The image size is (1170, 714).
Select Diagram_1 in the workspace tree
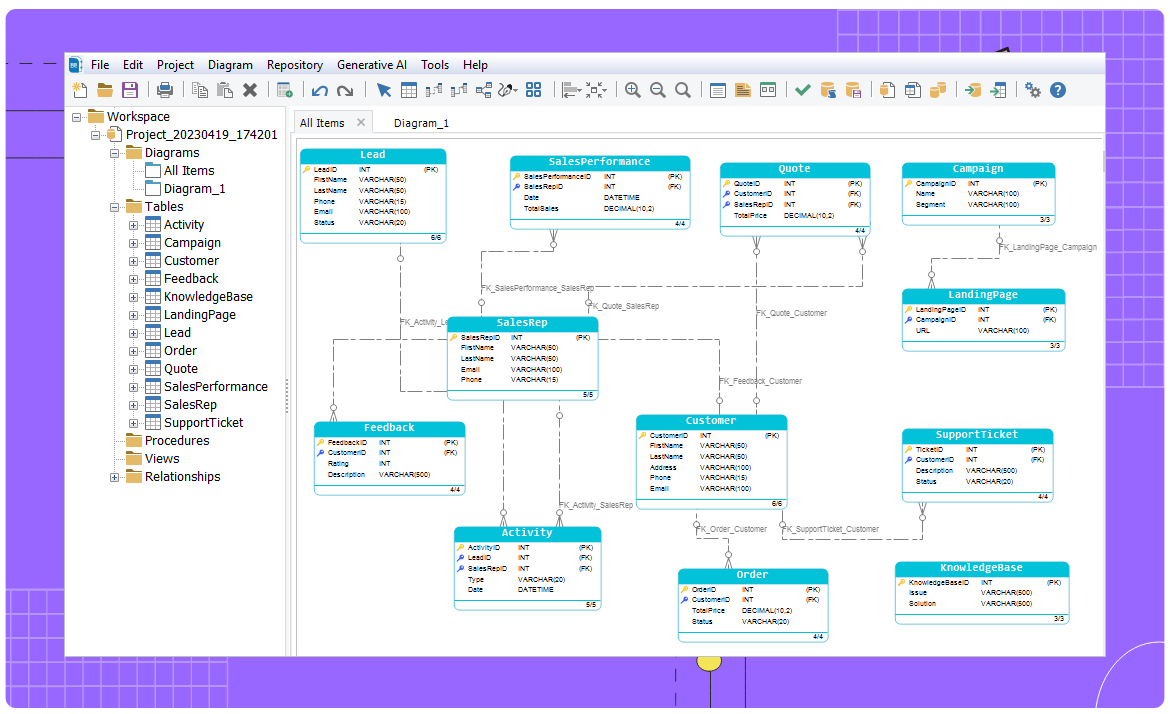coord(194,189)
